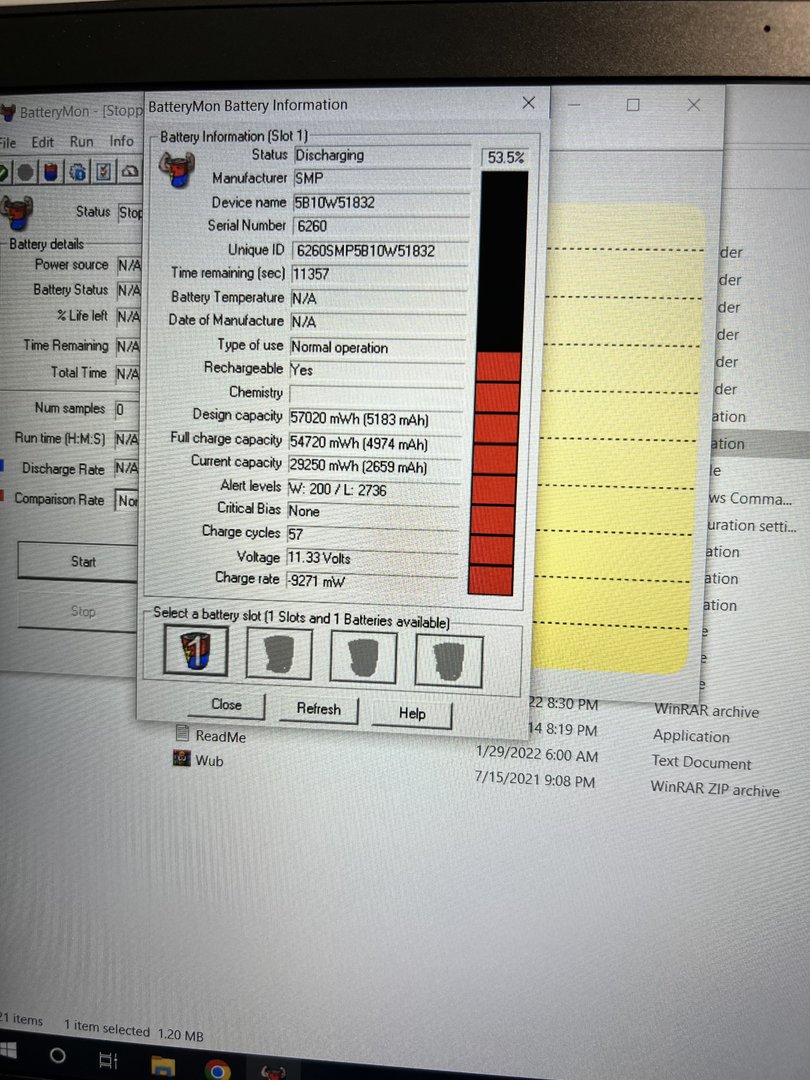
Task: Open Chrome from the taskbar
Action: [217, 1066]
